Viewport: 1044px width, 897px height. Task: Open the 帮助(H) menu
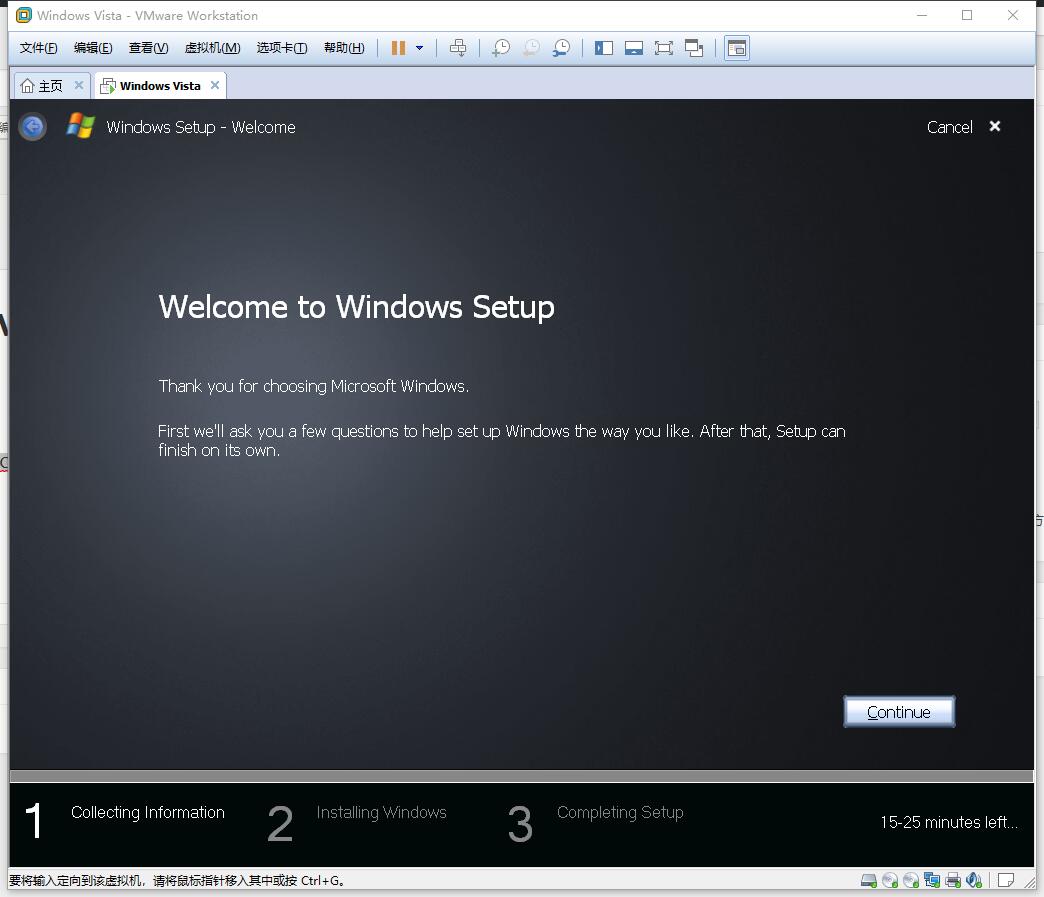[x=344, y=48]
